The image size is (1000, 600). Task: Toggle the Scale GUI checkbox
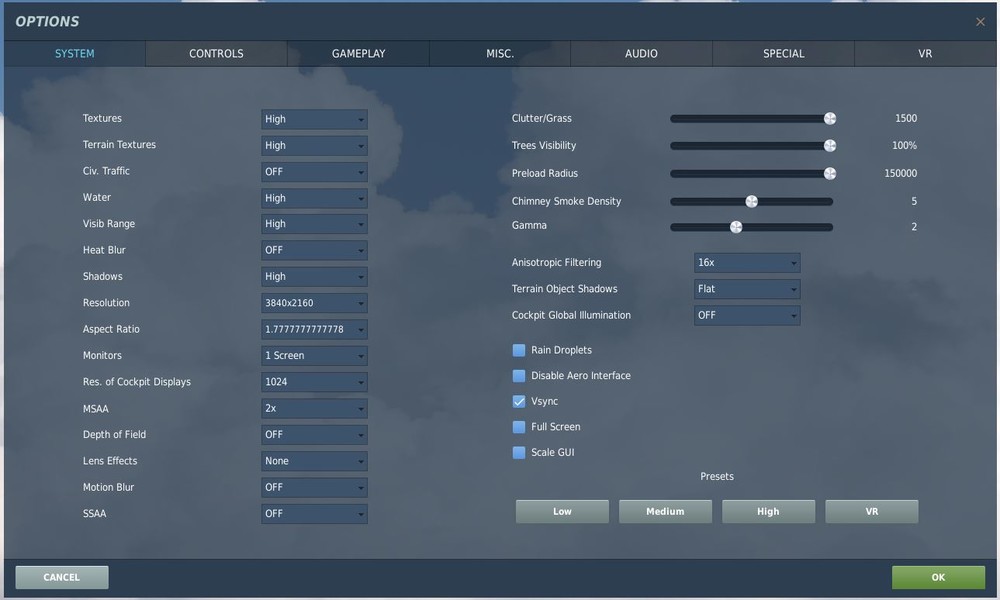click(518, 452)
